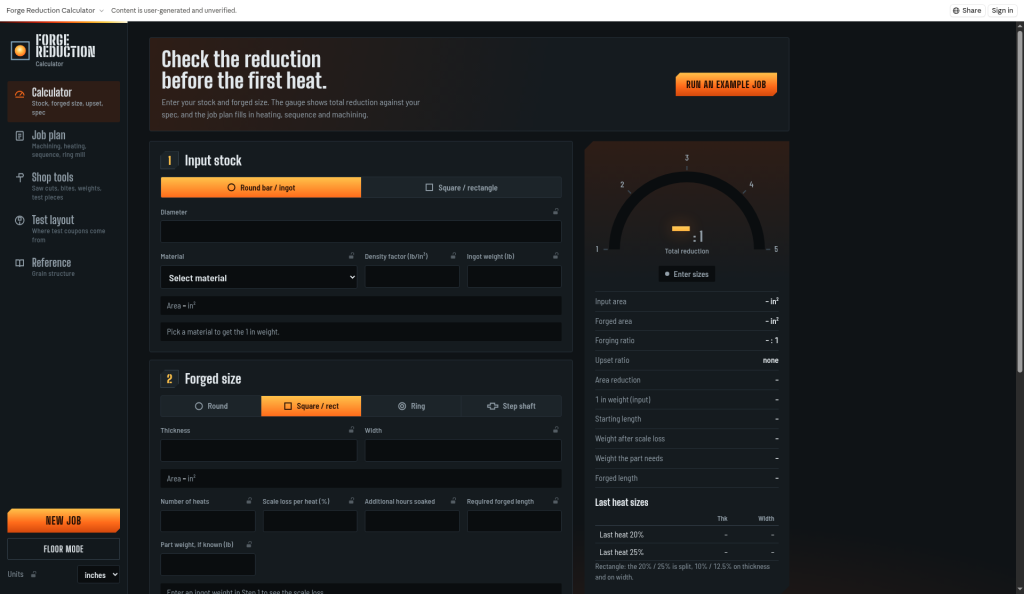Click 'Pick a material' hint text

[x=223, y=332]
